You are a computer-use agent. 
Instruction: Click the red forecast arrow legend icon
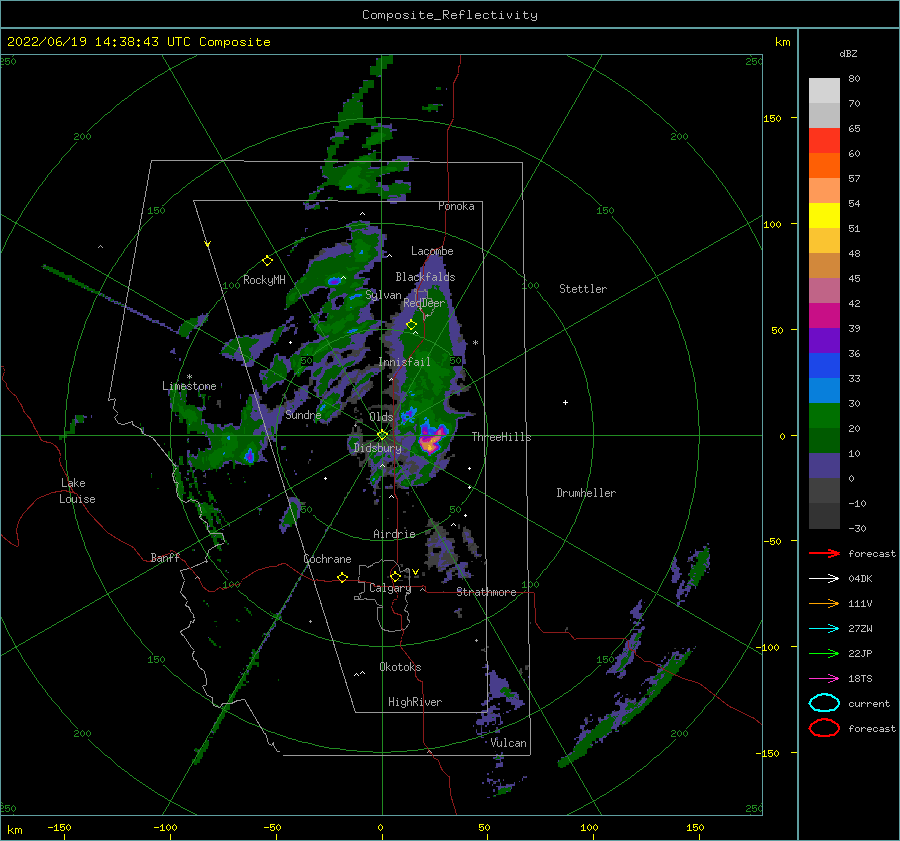pos(824,553)
